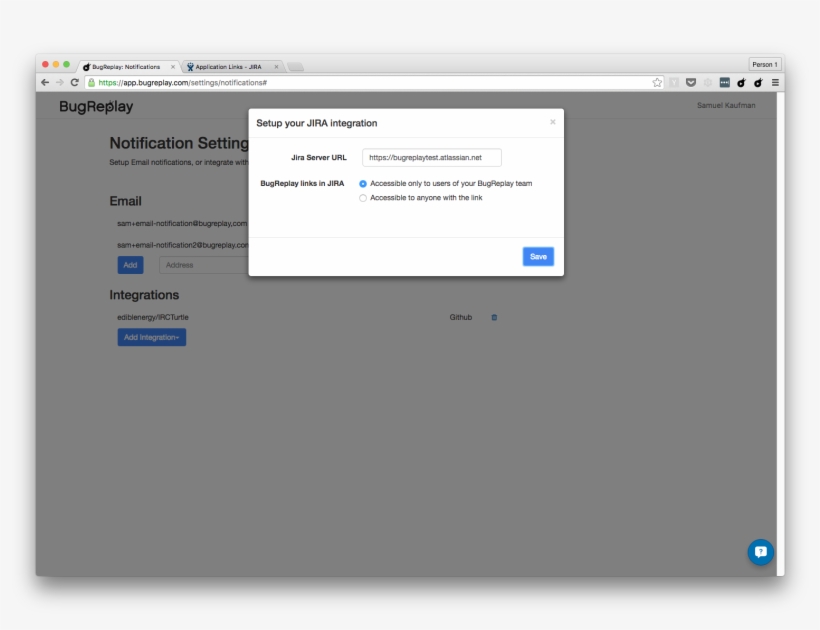Close the JIRA integration dialog
Screen dimensions: 820x630
coord(552,122)
